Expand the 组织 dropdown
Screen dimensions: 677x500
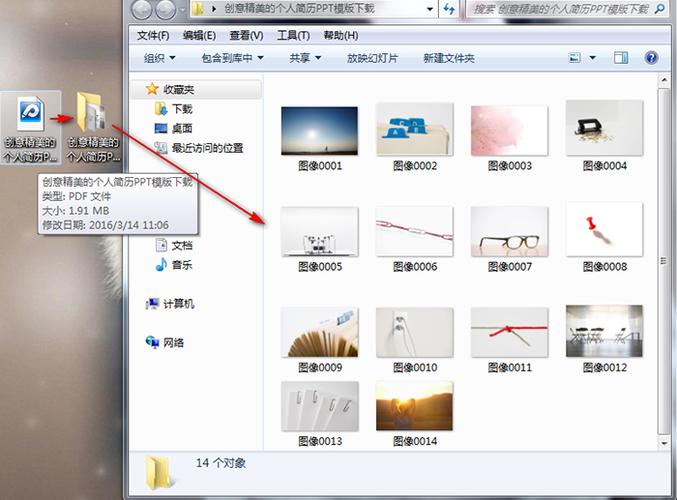(x=159, y=58)
